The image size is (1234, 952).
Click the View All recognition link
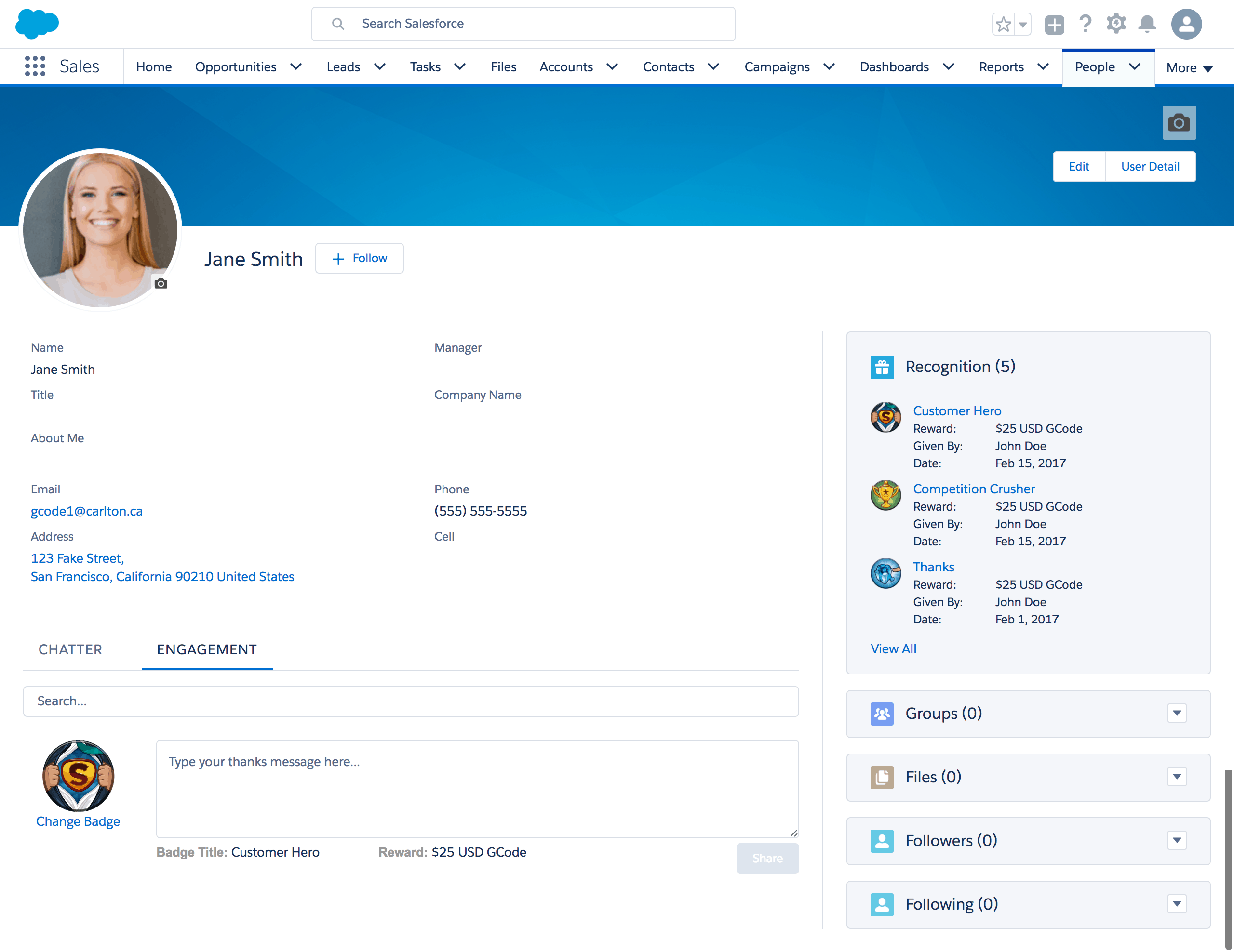tap(893, 649)
